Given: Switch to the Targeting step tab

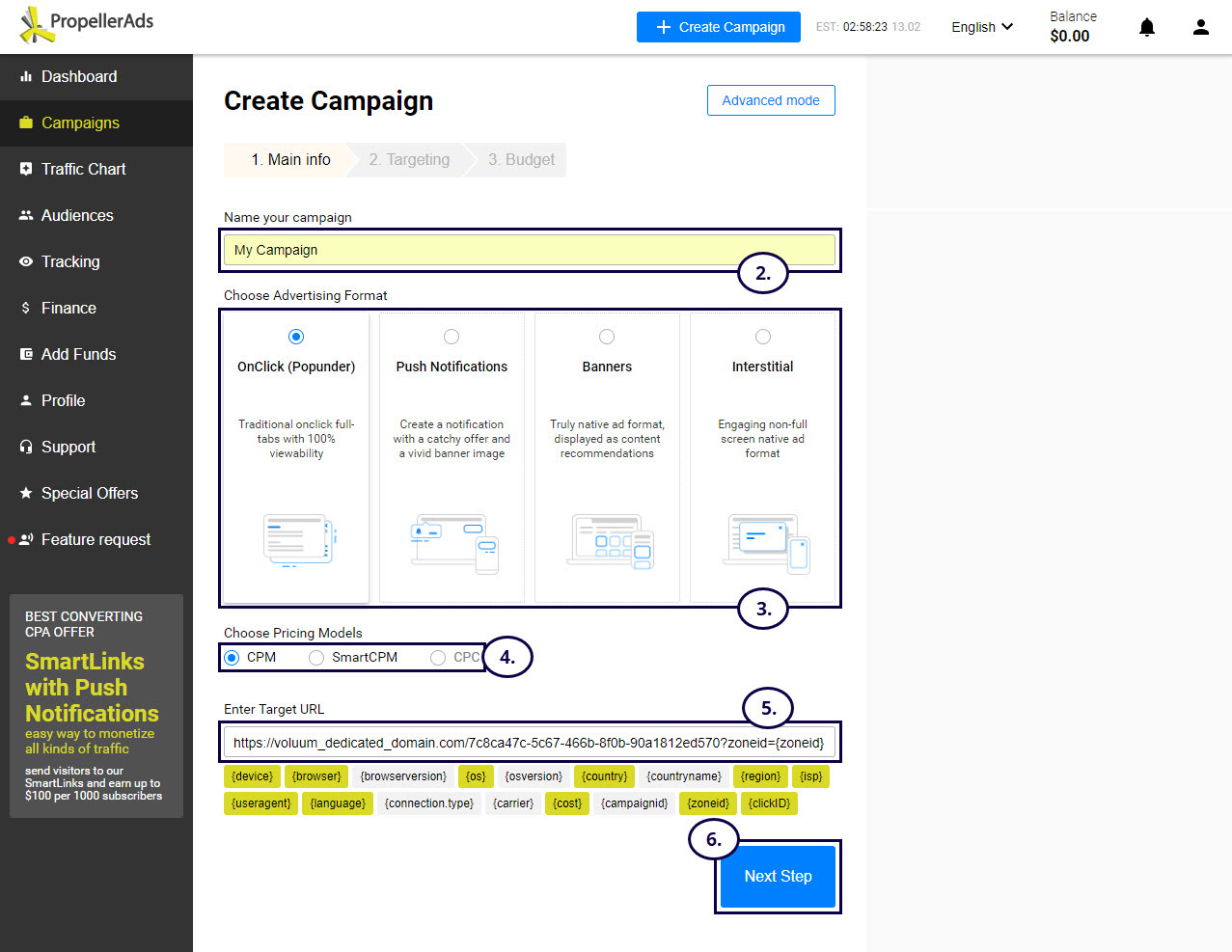Looking at the screenshot, I should 409,160.
